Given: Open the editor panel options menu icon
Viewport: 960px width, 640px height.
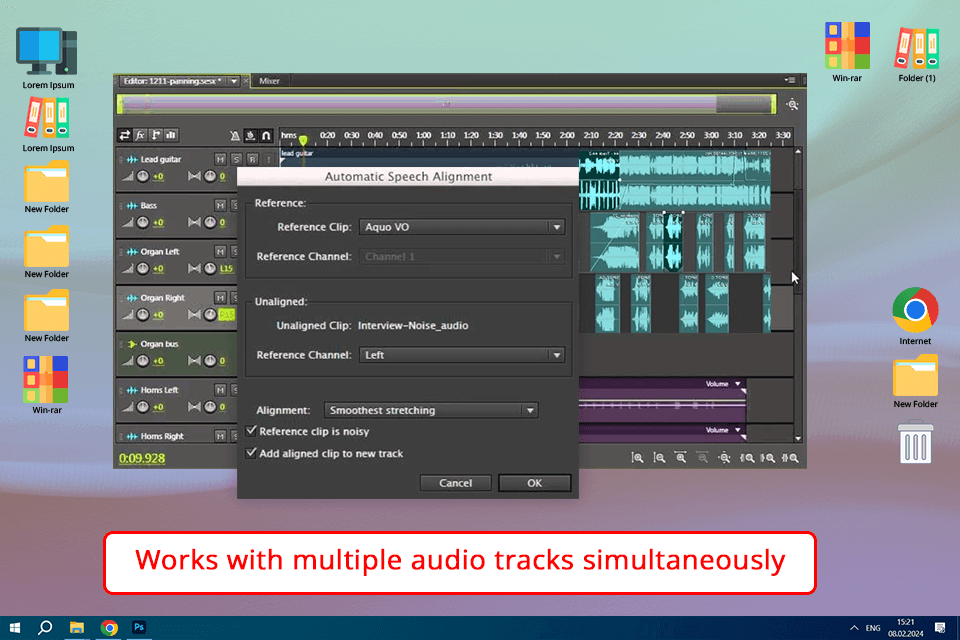Looking at the screenshot, I should [790, 80].
